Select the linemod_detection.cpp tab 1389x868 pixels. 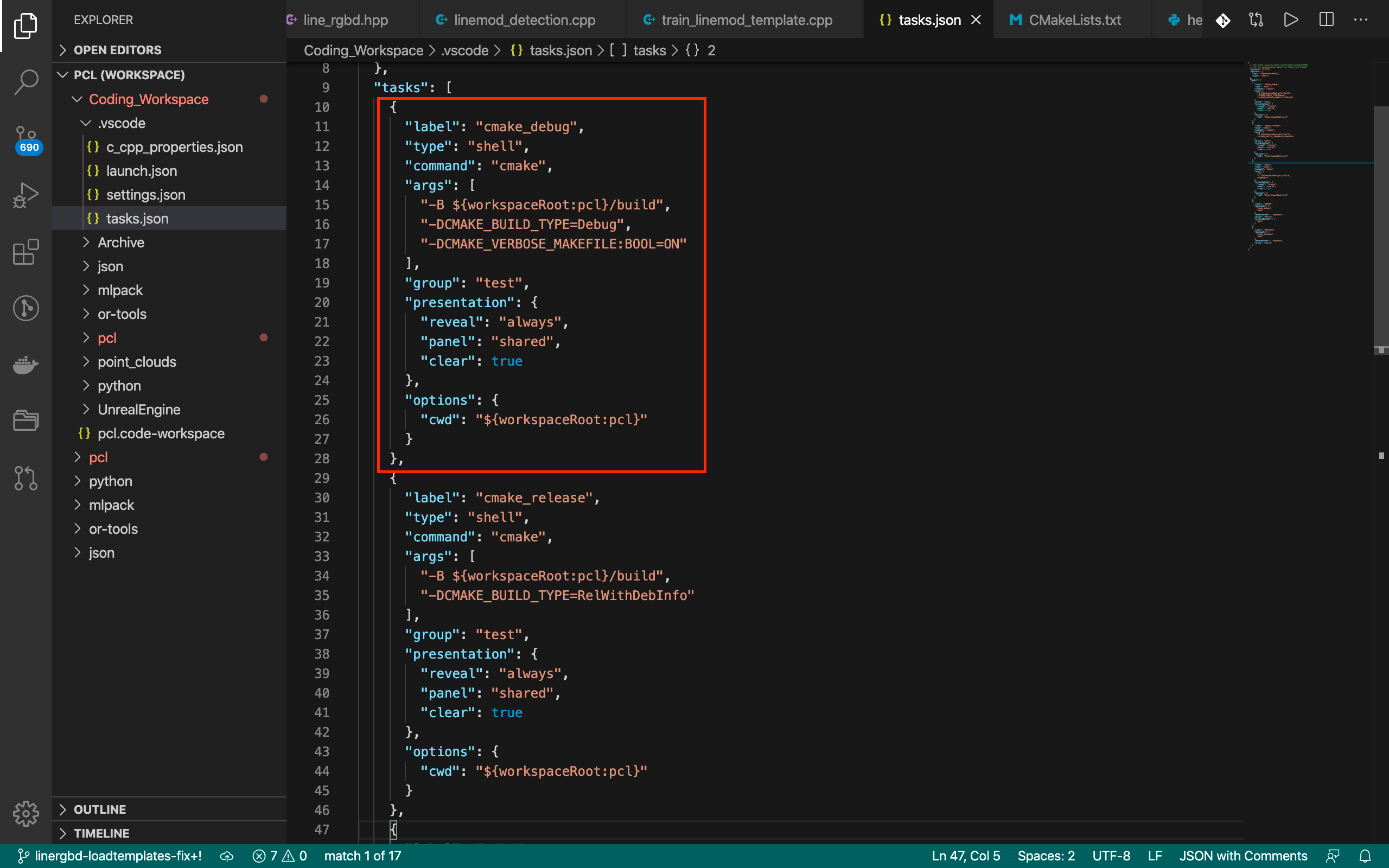pyautogui.click(x=524, y=19)
